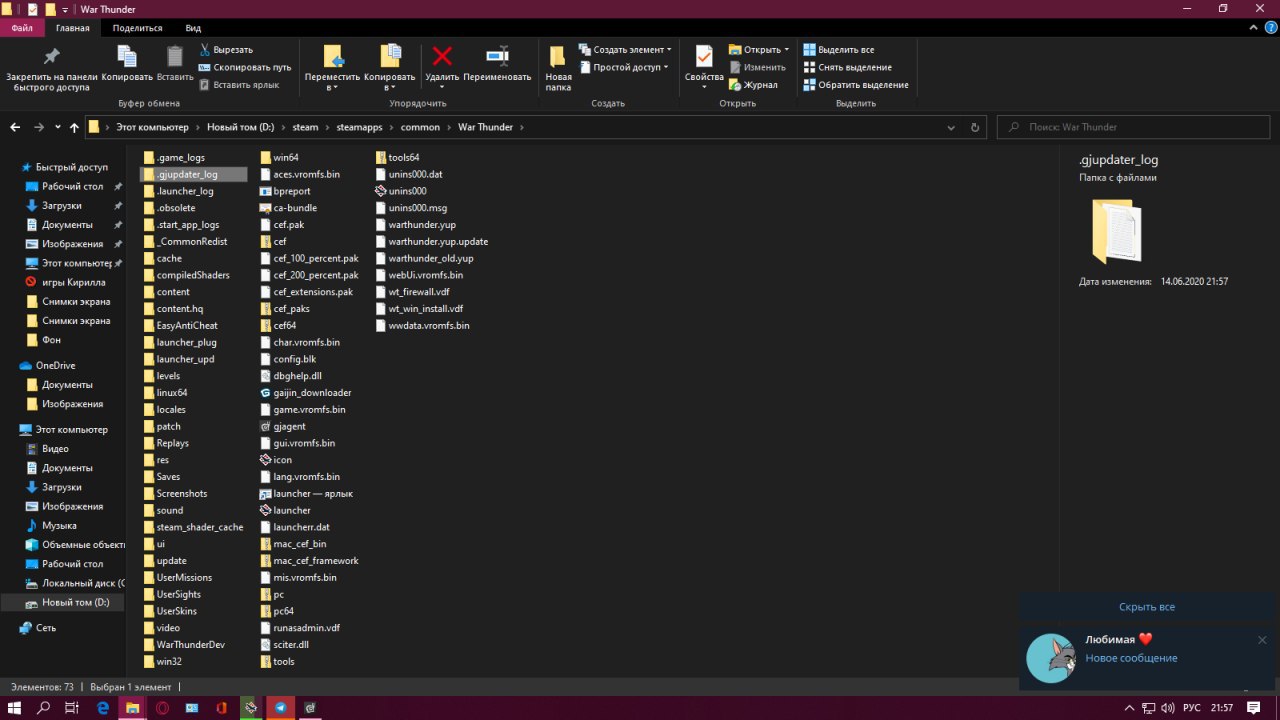Click the red Delete (Удалить) icon
This screenshot has height=720, width=1280.
pos(442,55)
